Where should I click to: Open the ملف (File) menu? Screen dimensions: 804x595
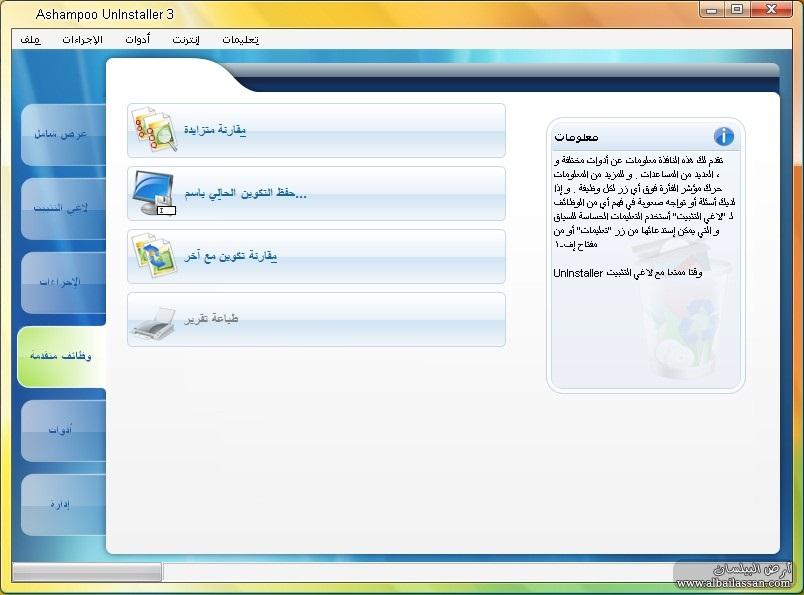[30, 39]
